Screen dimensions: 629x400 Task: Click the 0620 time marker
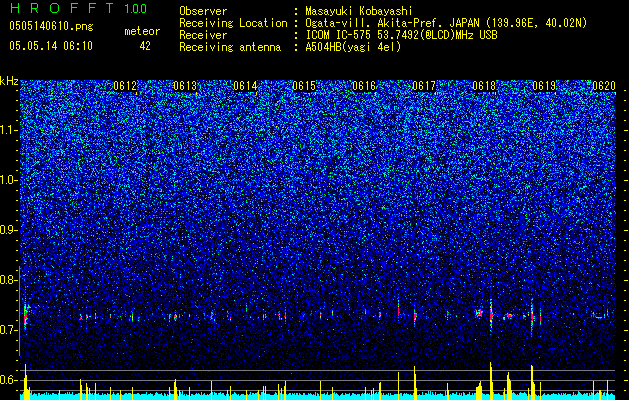click(604, 86)
